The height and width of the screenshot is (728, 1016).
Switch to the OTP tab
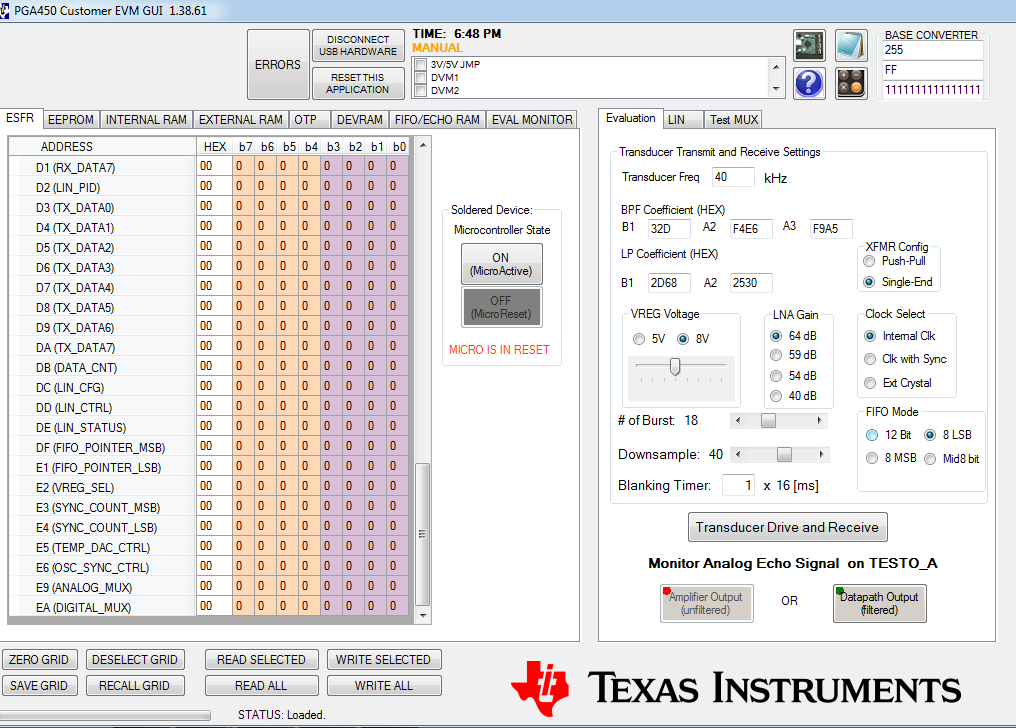pyautogui.click(x=308, y=120)
